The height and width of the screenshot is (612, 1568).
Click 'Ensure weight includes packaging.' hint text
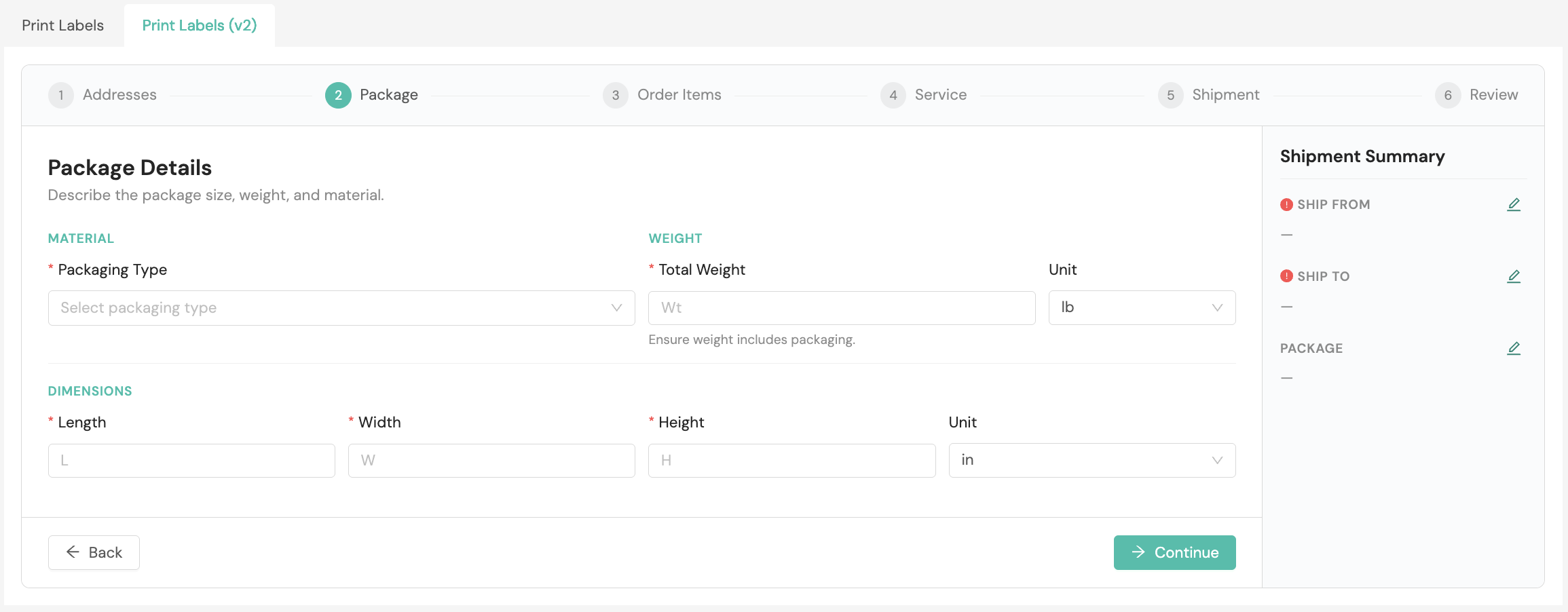click(751, 340)
